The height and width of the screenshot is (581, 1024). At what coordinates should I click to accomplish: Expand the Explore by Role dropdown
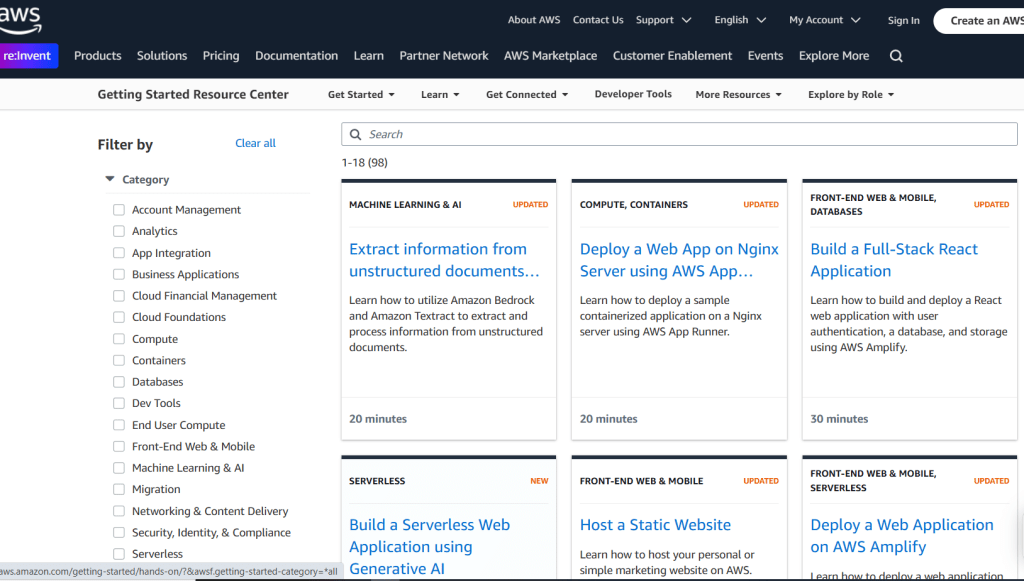pyautogui.click(x=850, y=95)
